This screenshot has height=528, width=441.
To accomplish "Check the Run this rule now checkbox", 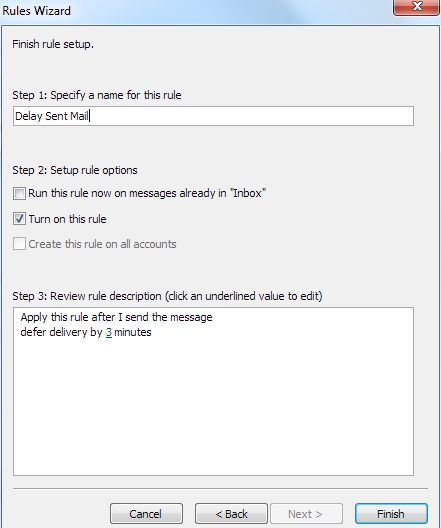I will [x=19, y=194].
